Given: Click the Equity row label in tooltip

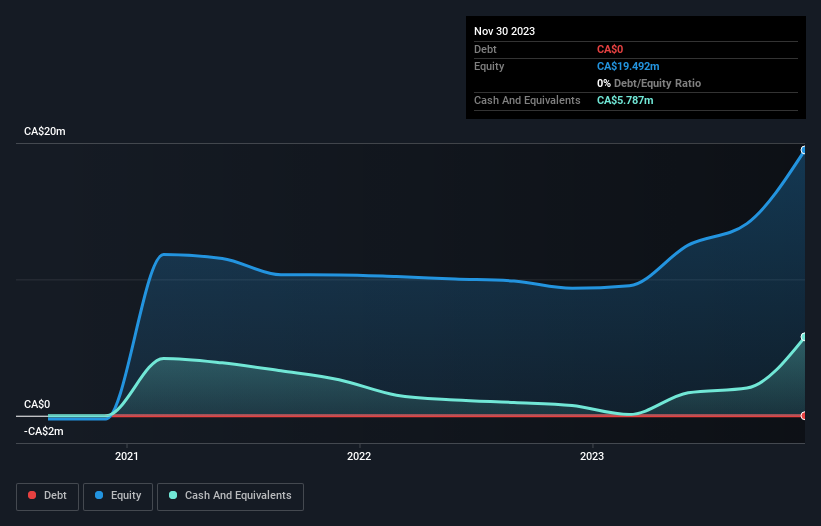Looking at the screenshot, I should pyautogui.click(x=489, y=66).
